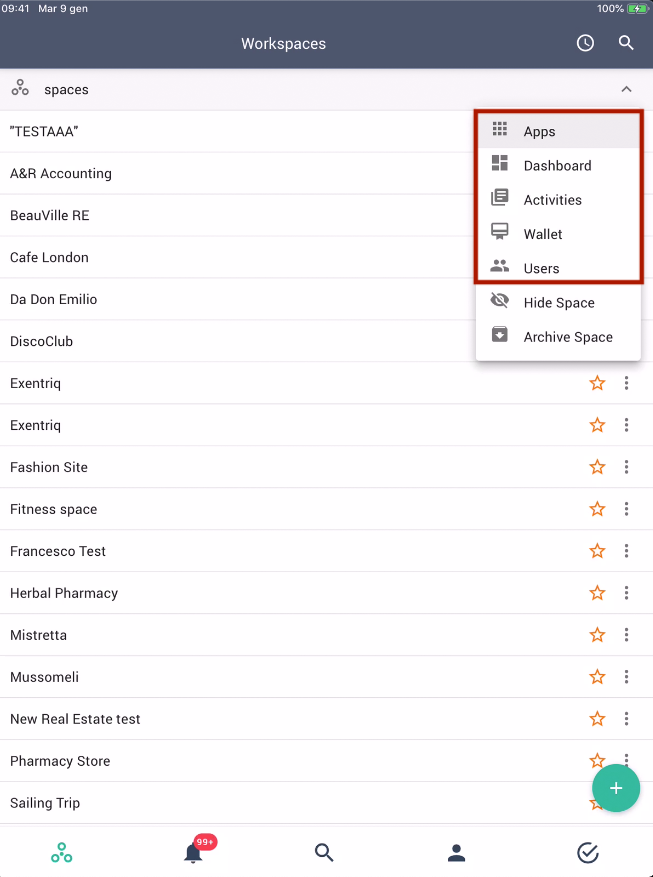Viewport: 653px width, 877px height.
Task: Open the recent history clock icon
Action: tap(585, 43)
